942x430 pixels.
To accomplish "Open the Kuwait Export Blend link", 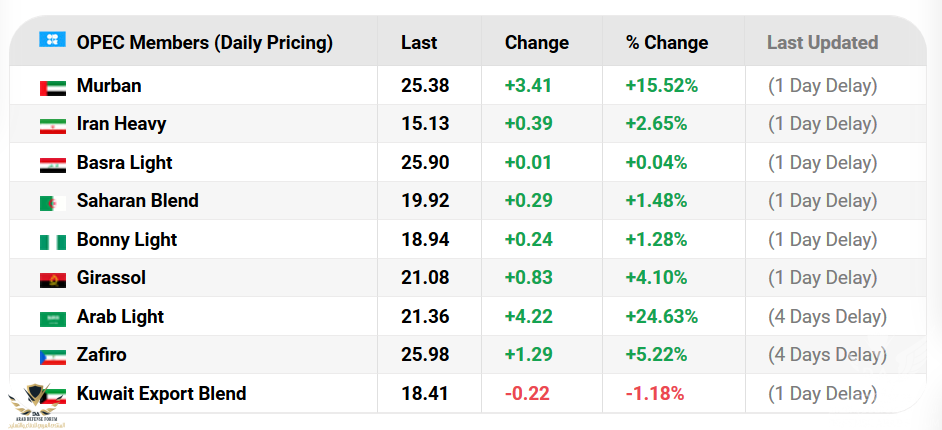I will [x=161, y=393].
